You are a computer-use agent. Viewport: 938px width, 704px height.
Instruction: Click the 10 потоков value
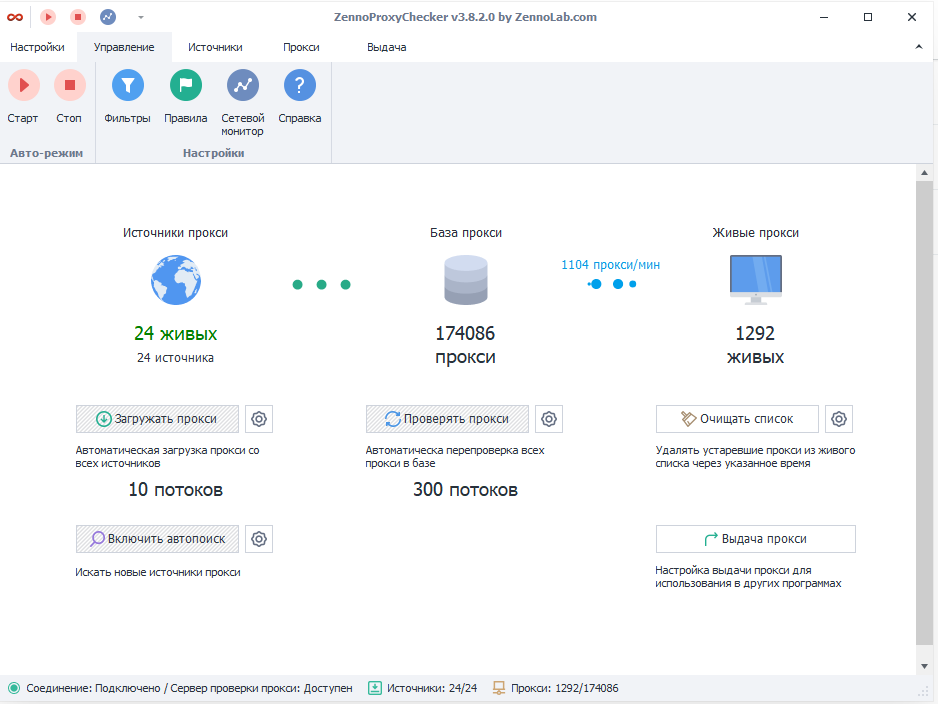coord(175,490)
